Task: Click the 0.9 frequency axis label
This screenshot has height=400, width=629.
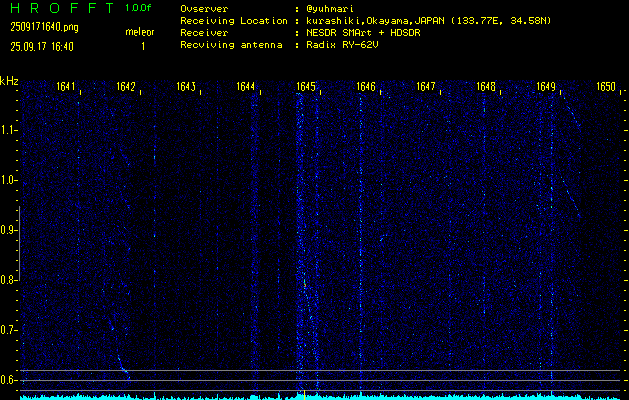Action: 7,230
